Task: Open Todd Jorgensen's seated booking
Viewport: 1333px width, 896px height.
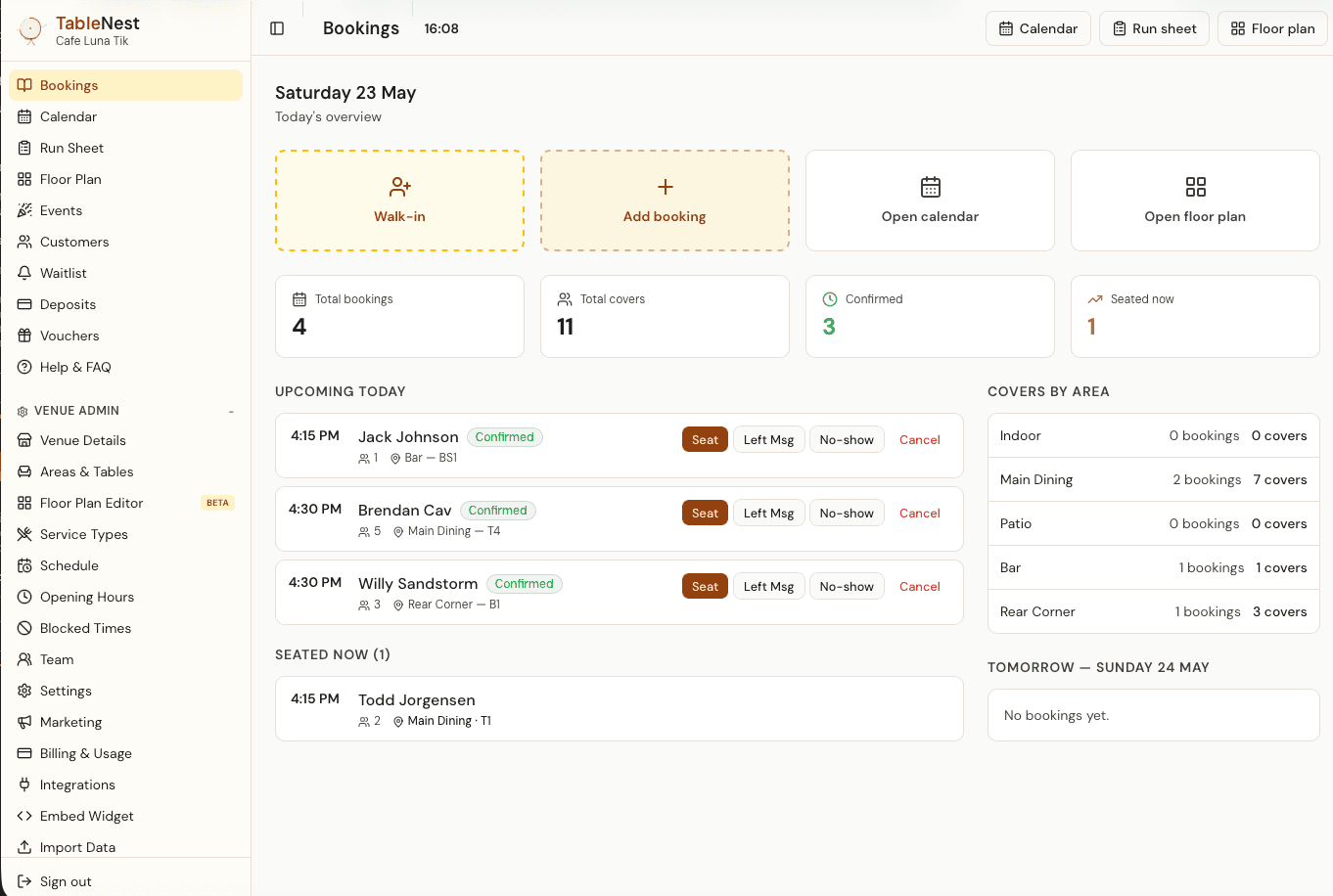Action: click(x=619, y=708)
